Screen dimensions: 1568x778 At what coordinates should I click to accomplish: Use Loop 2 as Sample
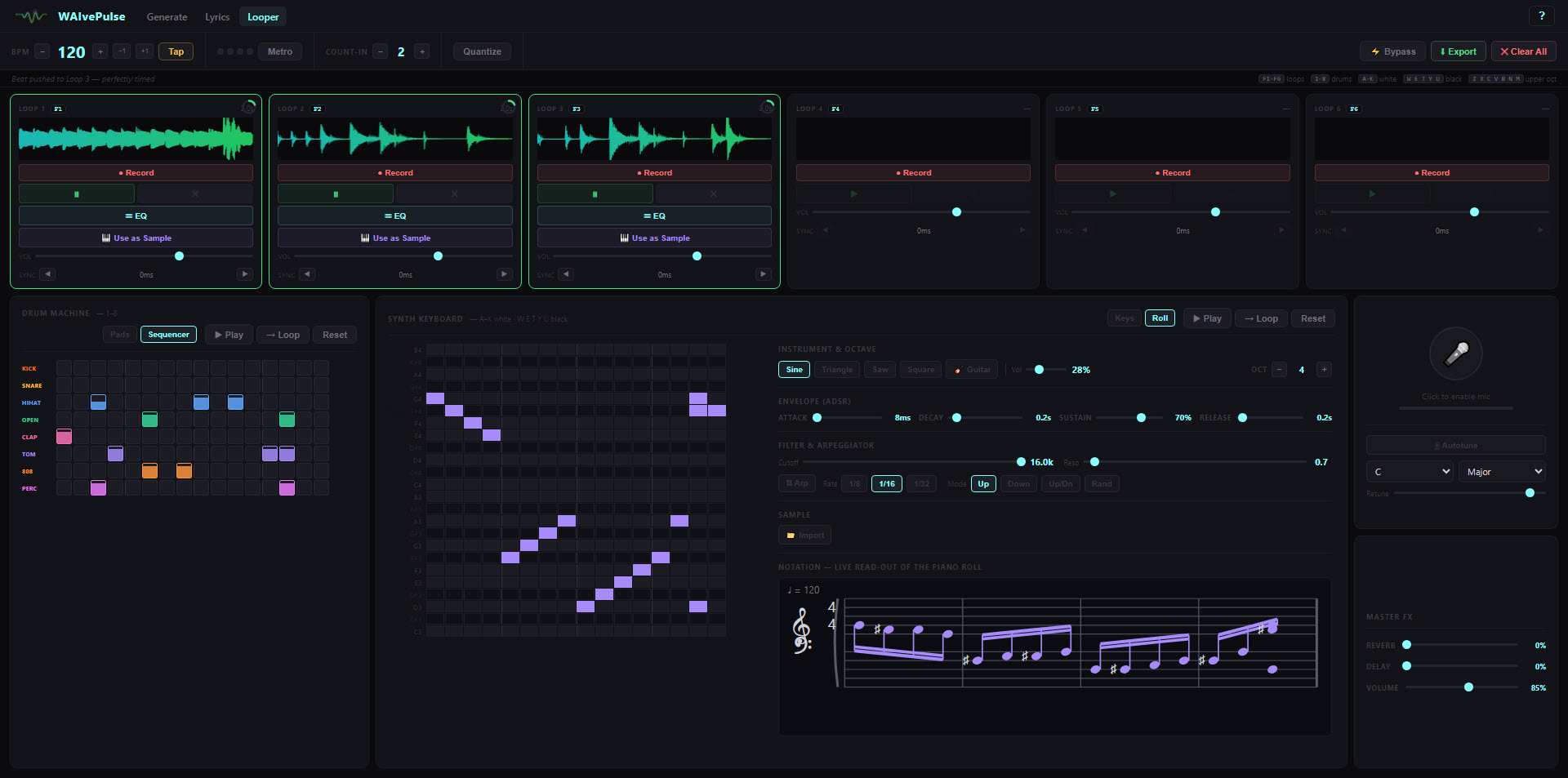click(x=395, y=238)
